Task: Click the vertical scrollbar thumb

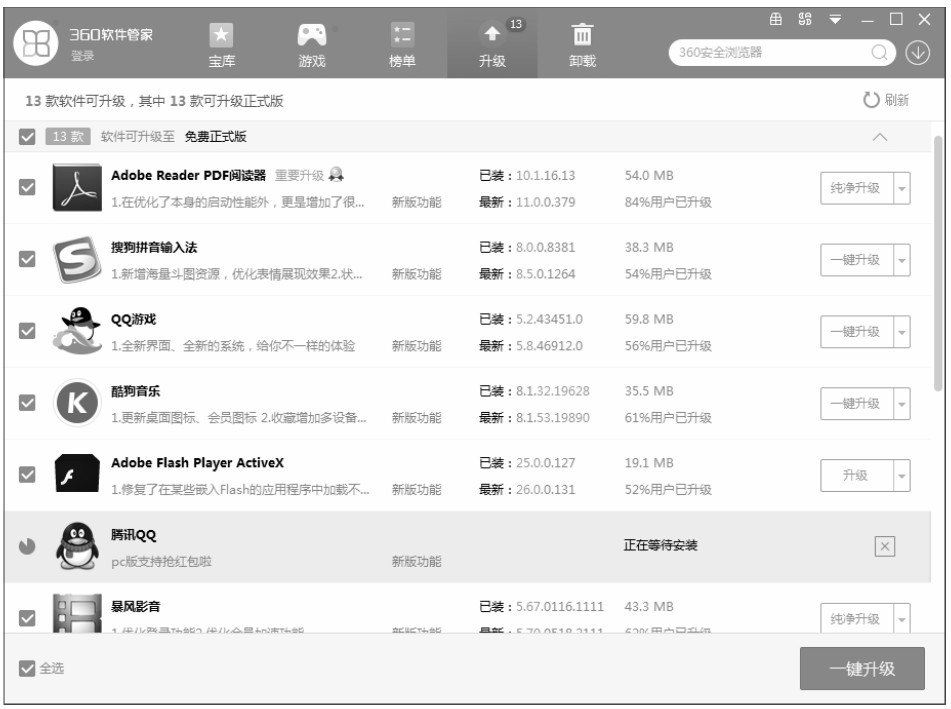Action: click(x=938, y=264)
